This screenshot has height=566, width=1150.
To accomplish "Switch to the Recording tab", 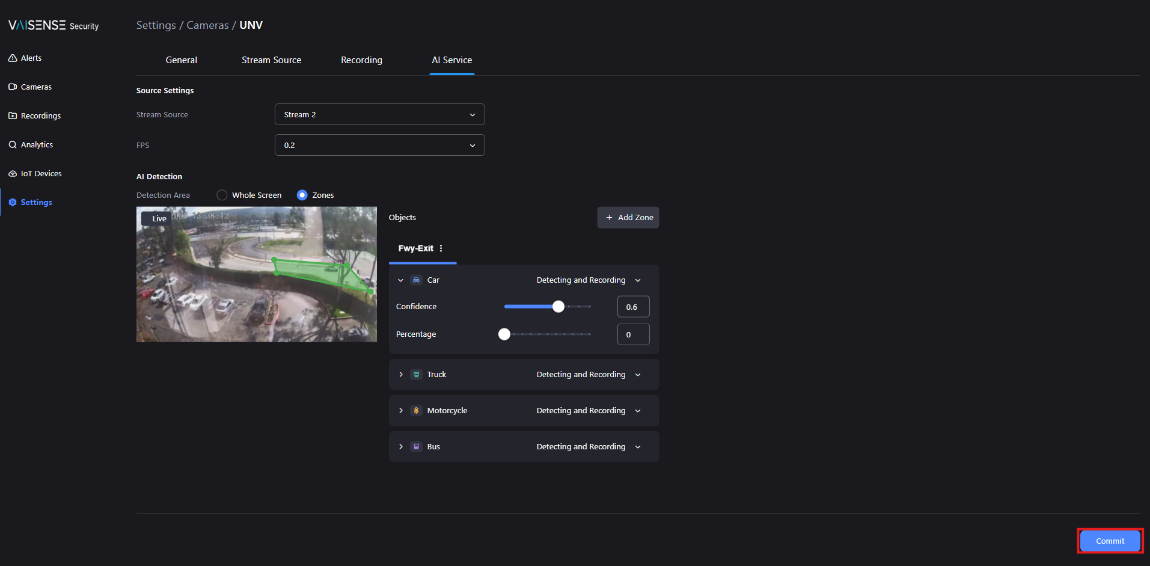I will coord(362,60).
